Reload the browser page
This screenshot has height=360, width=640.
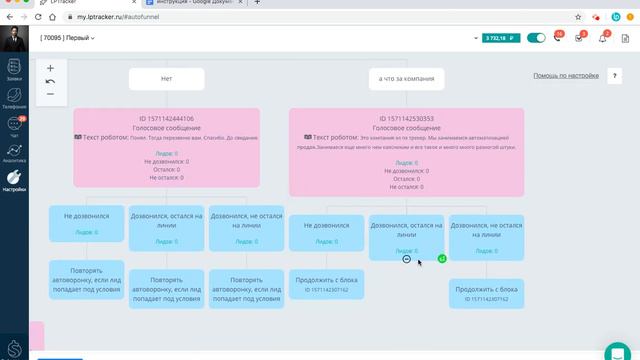(x=38, y=17)
